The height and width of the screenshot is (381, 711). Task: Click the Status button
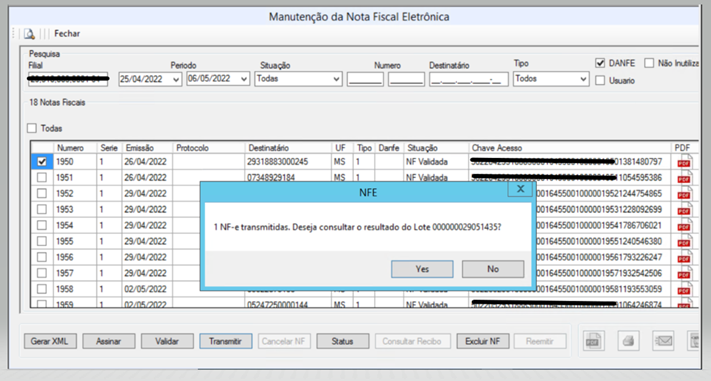click(x=342, y=341)
